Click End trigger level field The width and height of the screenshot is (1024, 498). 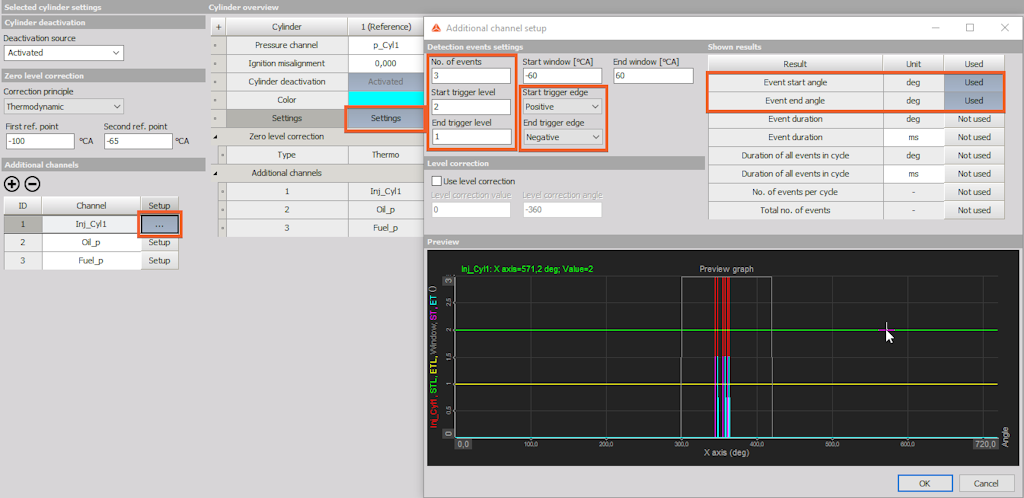[471, 137]
